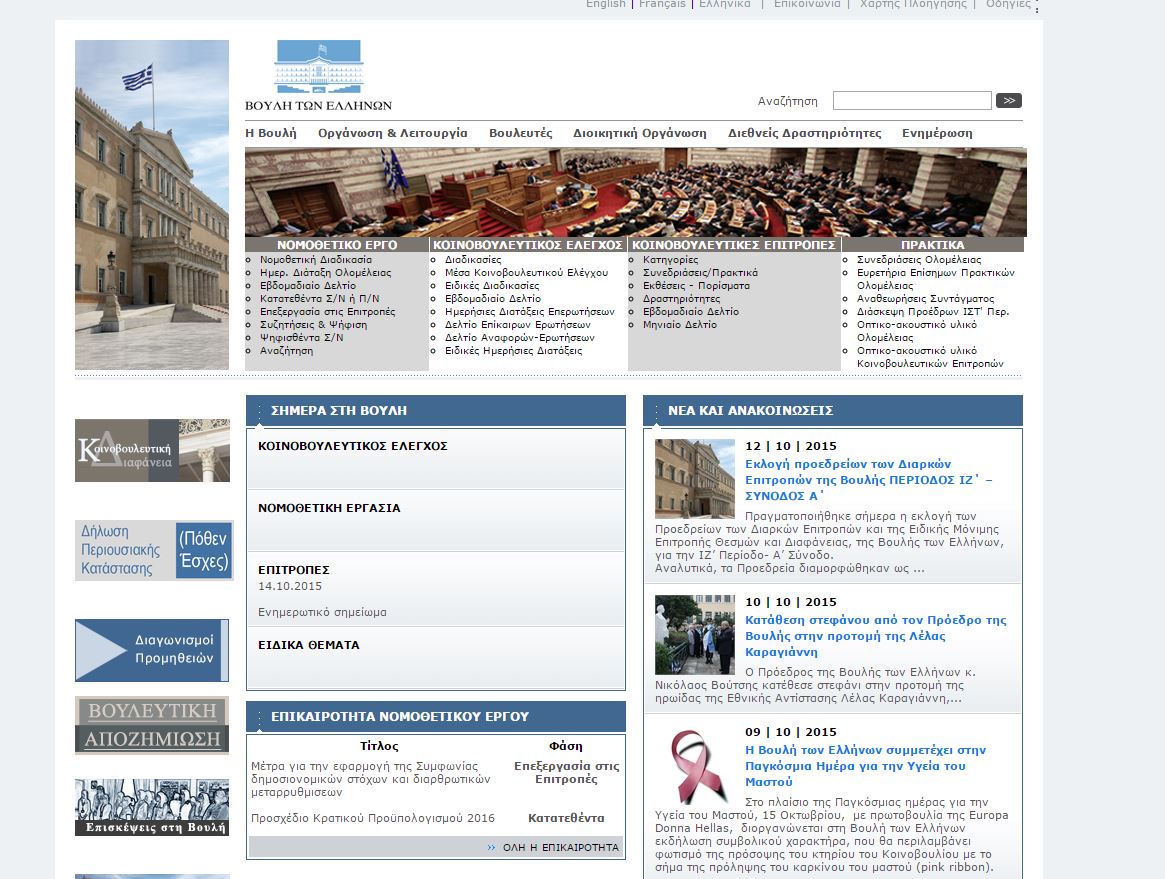Click the Hellenic Parliament logo
Viewport: 1165px width, 879px height.
pos(318,75)
